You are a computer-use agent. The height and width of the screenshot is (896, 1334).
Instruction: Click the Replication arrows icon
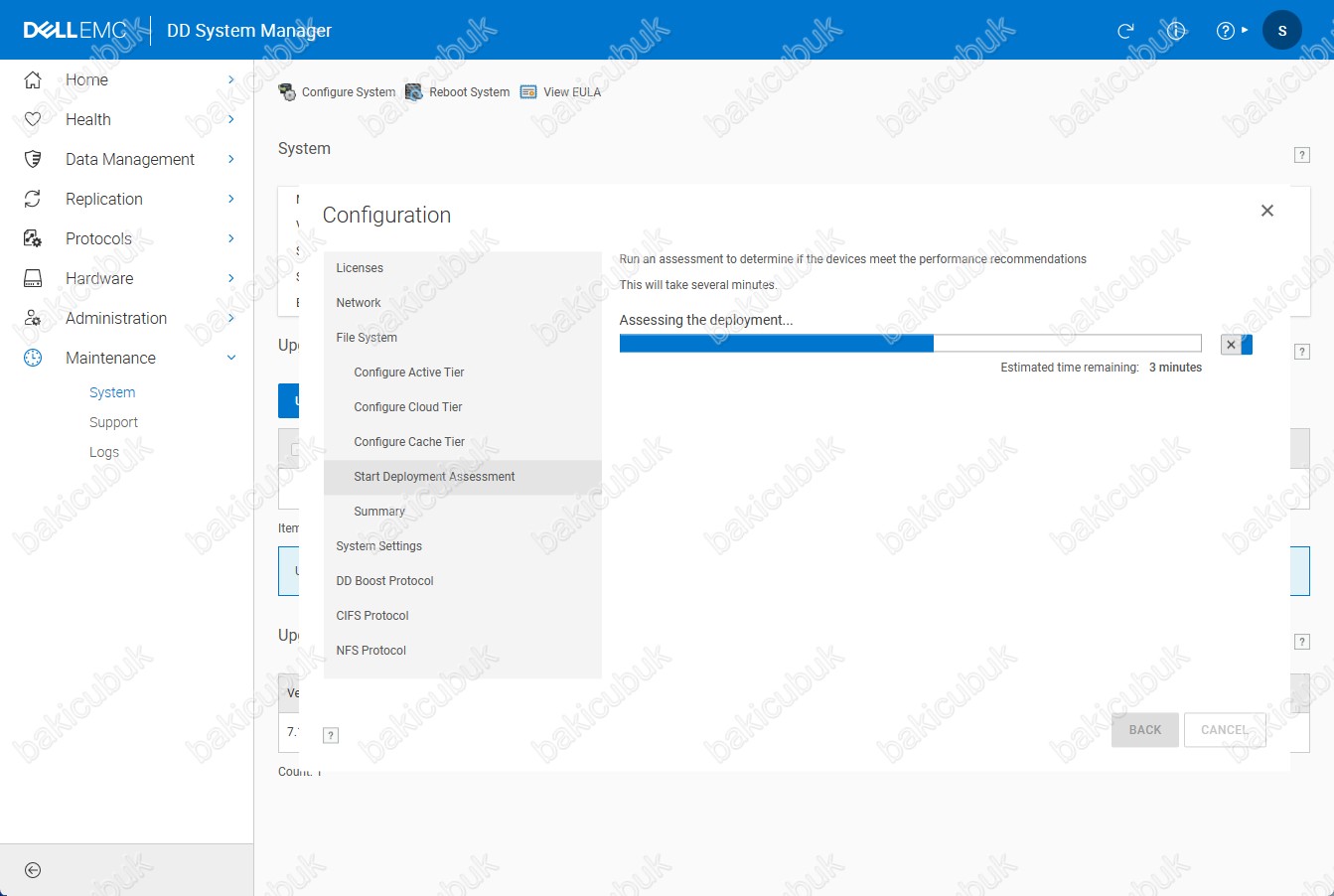[x=33, y=199]
